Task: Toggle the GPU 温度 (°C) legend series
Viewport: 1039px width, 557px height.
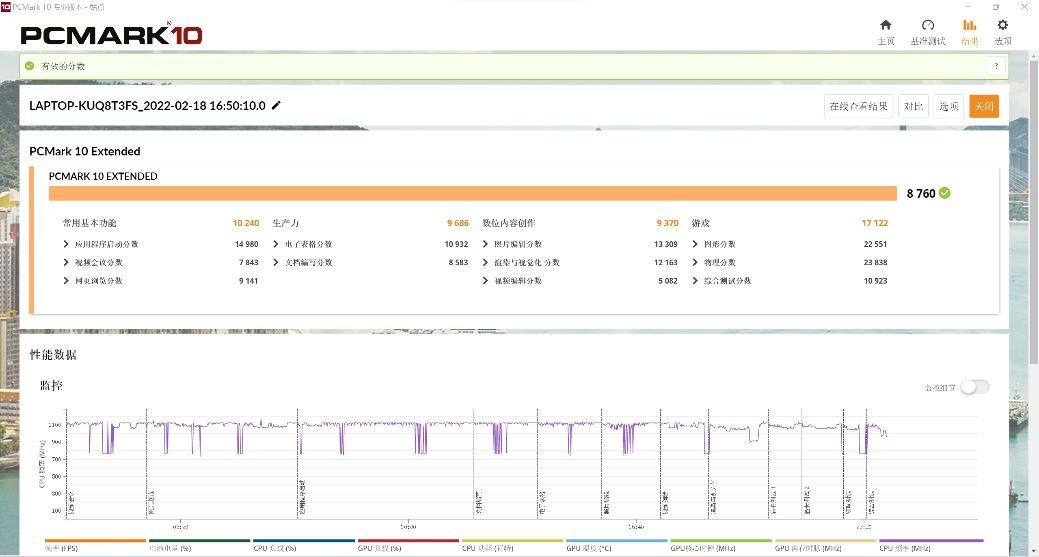Action: (616, 545)
